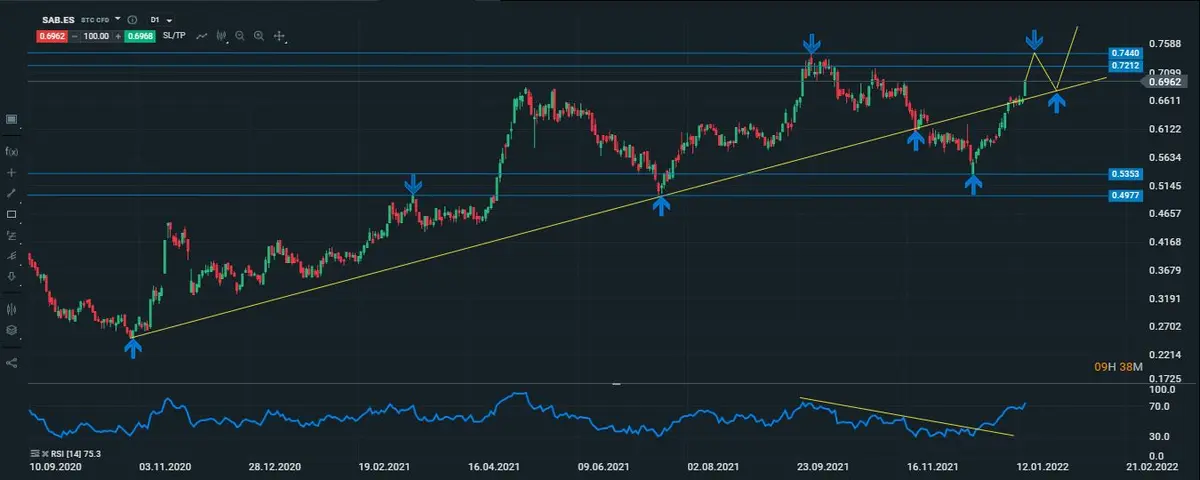Increase volume with the plus button

pyautogui.click(x=119, y=36)
